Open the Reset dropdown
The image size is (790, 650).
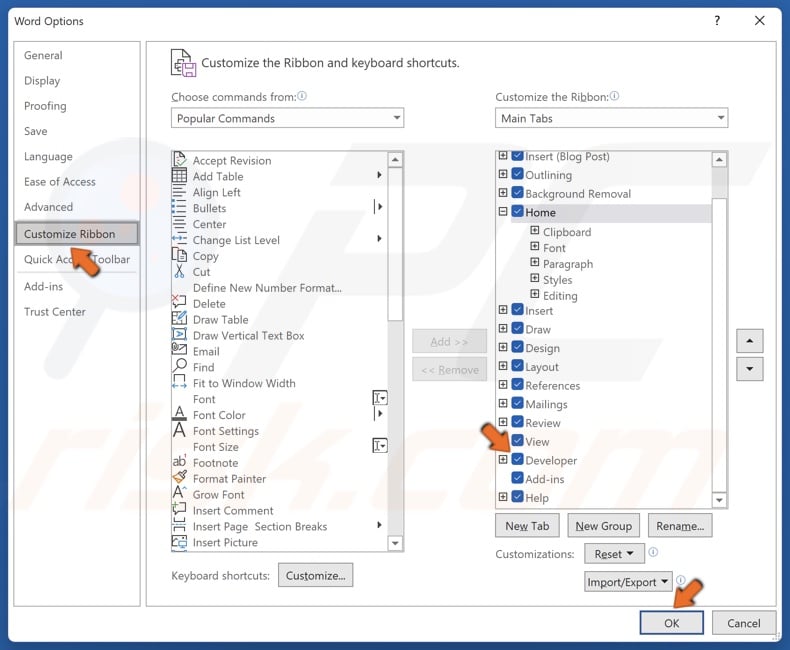(614, 554)
